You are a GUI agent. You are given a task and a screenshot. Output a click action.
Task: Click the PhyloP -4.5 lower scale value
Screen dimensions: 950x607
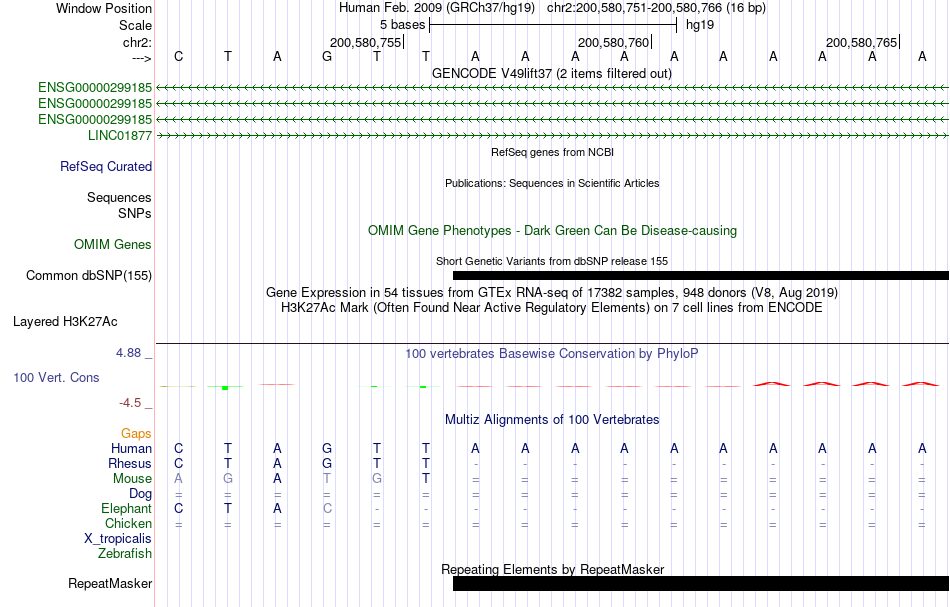click(x=130, y=403)
